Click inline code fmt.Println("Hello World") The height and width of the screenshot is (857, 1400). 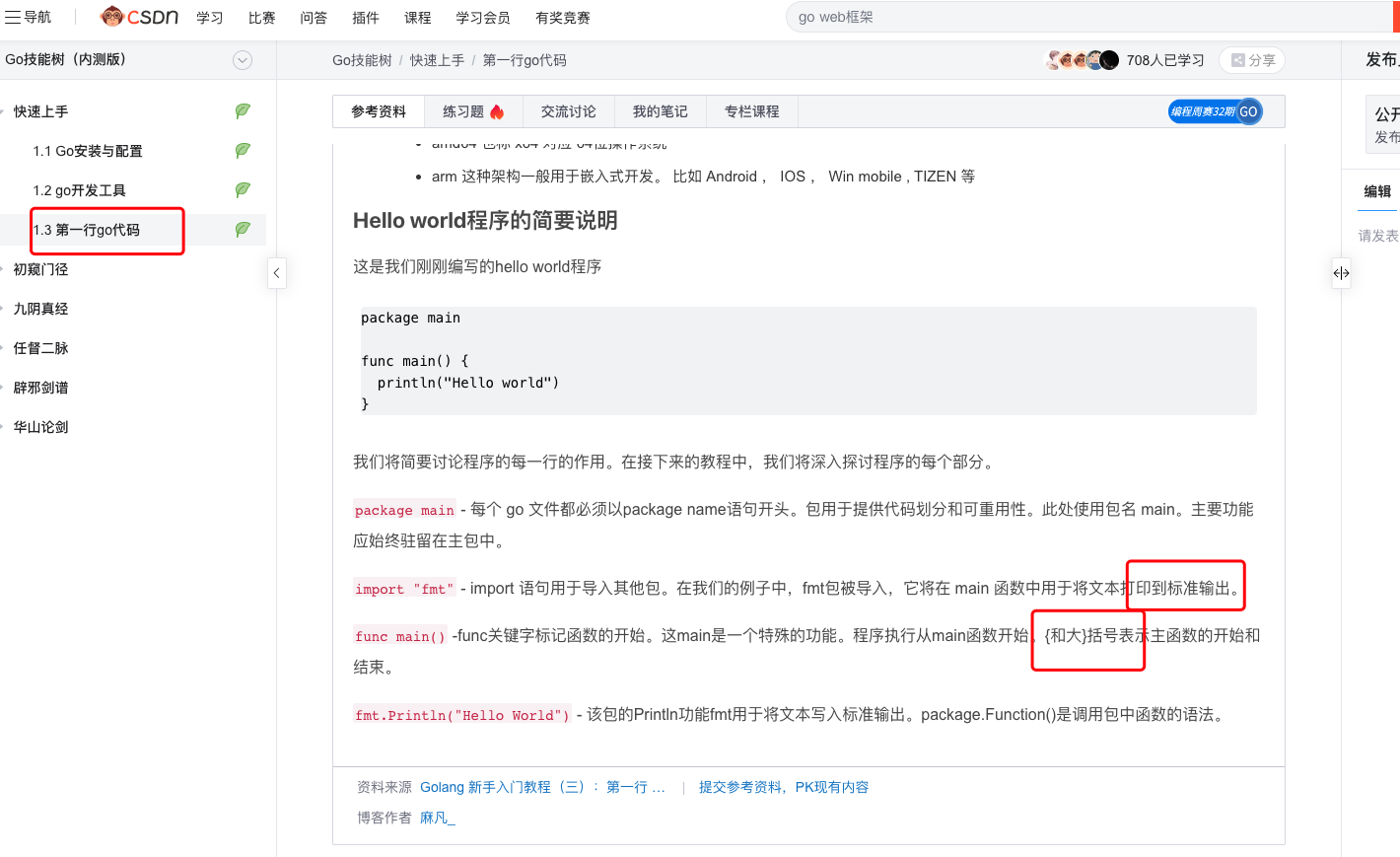point(462,715)
